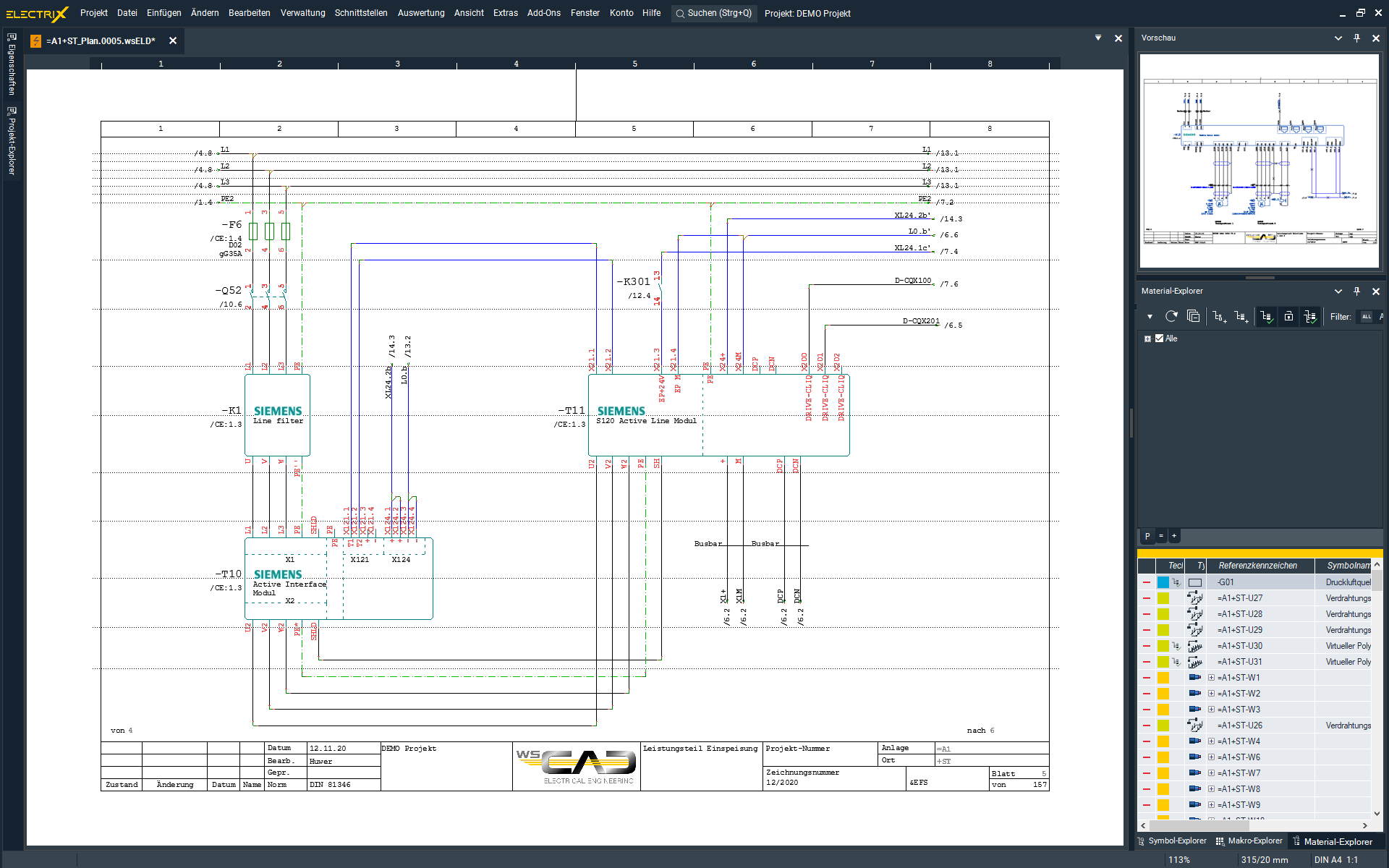Click the open padlock icon in Material-Explorer
This screenshot has width=1389, height=868.
coord(1288,316)
